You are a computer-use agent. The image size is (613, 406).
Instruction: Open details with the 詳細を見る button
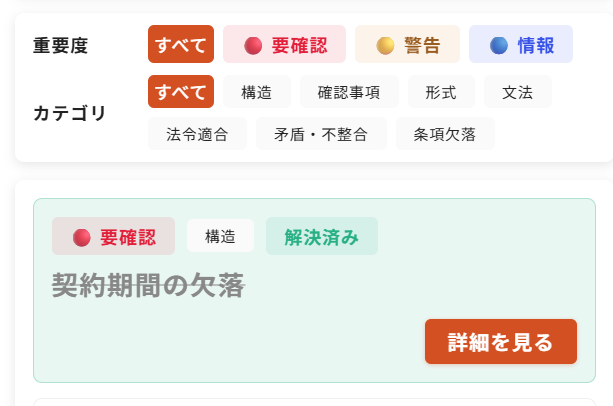[500, 342]
